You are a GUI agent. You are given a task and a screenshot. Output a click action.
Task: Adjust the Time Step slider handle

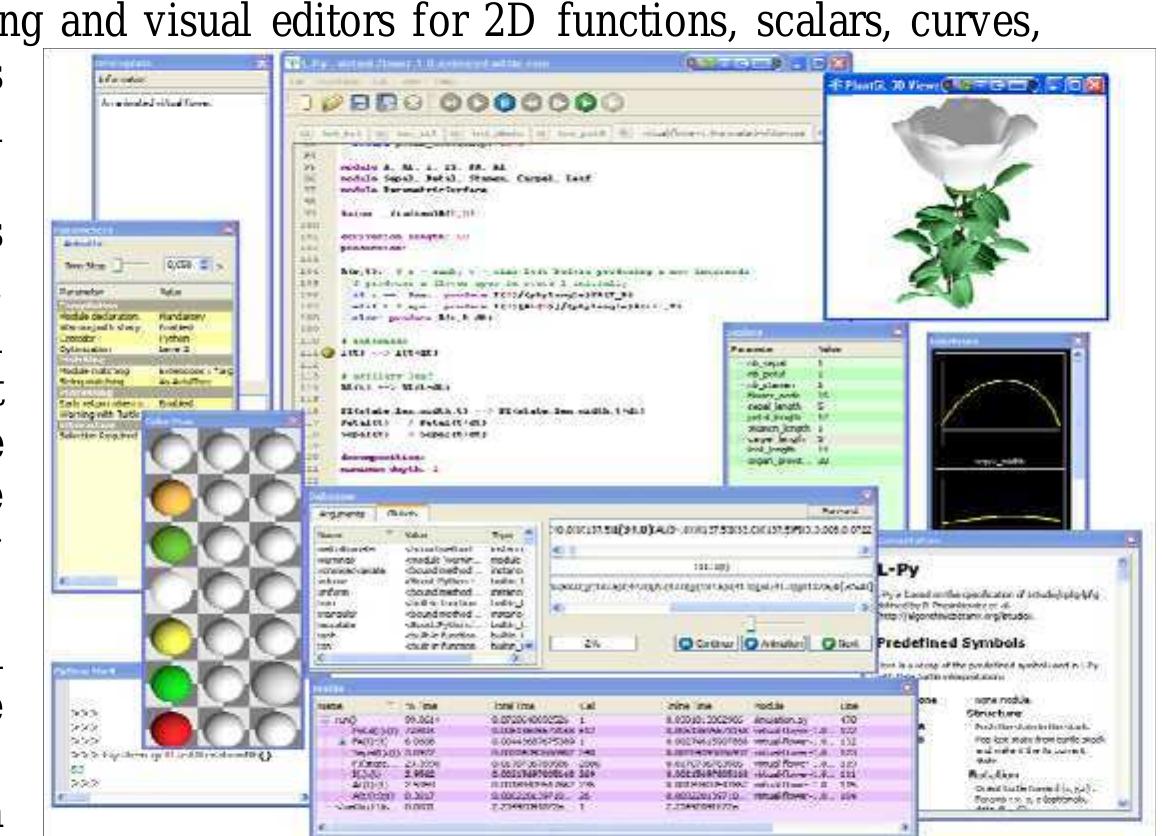coord(117,264)
